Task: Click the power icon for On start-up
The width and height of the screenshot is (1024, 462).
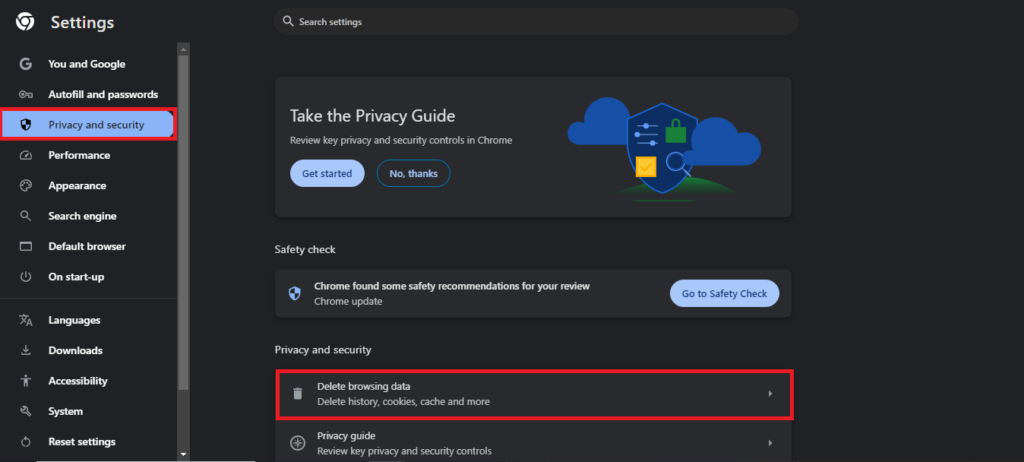Action: tap(25, 276)
